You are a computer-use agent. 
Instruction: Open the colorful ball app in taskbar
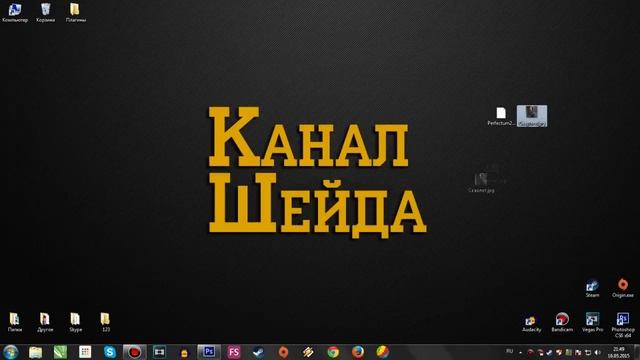382,352
